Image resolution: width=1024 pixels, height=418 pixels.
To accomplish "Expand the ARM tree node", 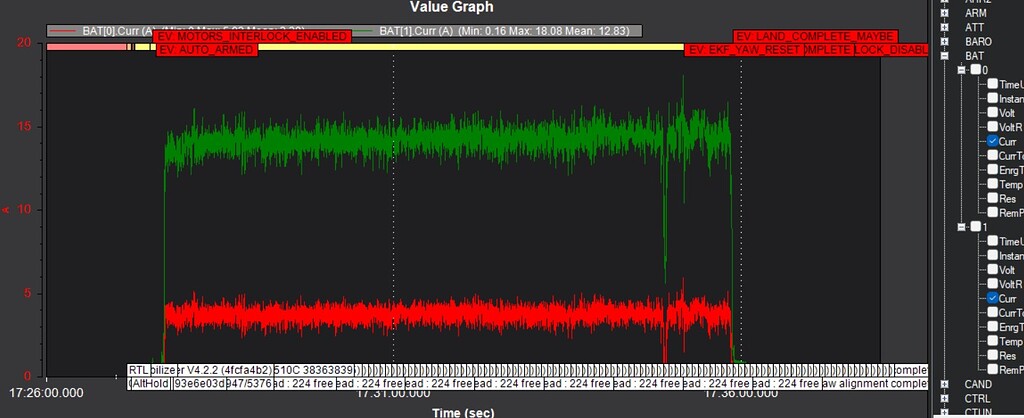I will [945, 14].
